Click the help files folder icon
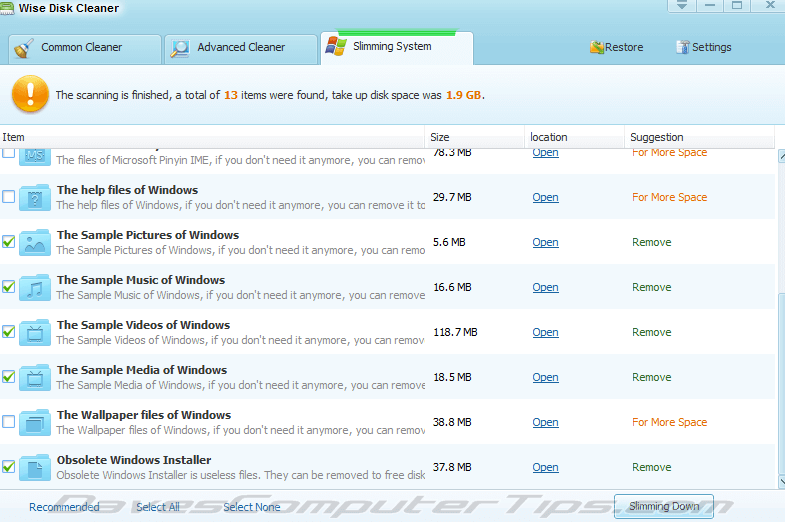The width and height of the screenshot is (785, 522). (35, 197)
